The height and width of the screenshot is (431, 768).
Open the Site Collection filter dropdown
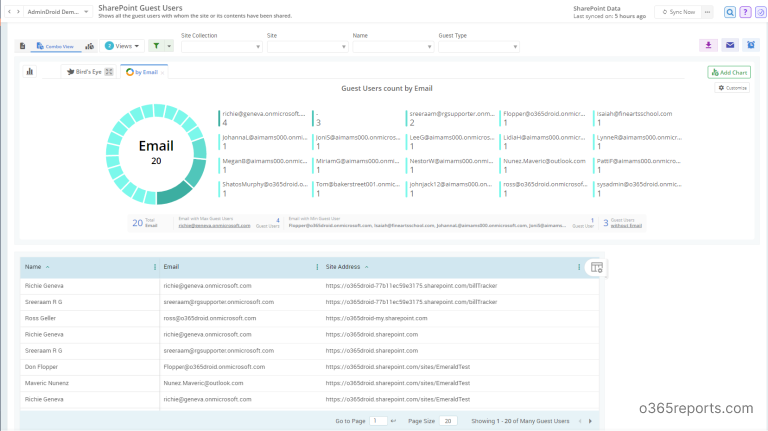pyautogui.click(x=221, y=47)
